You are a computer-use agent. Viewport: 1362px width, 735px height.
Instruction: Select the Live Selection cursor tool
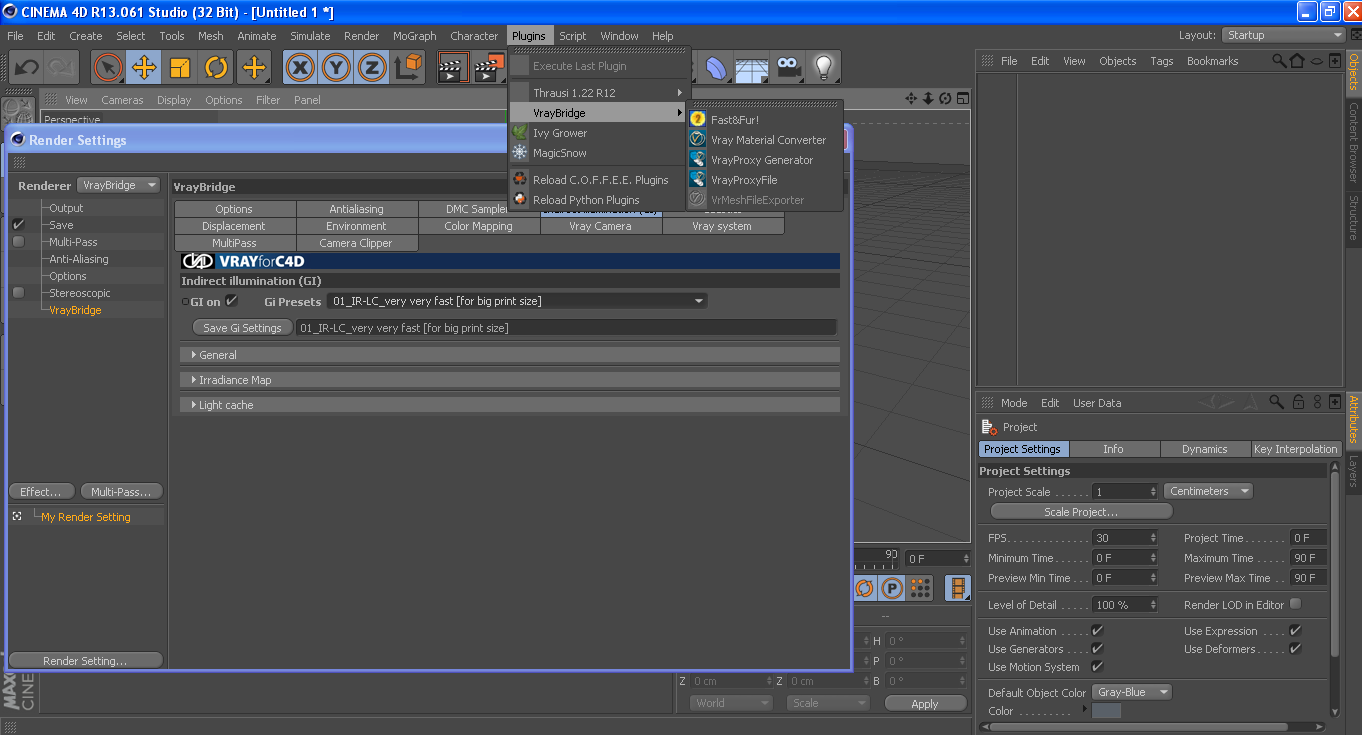click(108, 67)
